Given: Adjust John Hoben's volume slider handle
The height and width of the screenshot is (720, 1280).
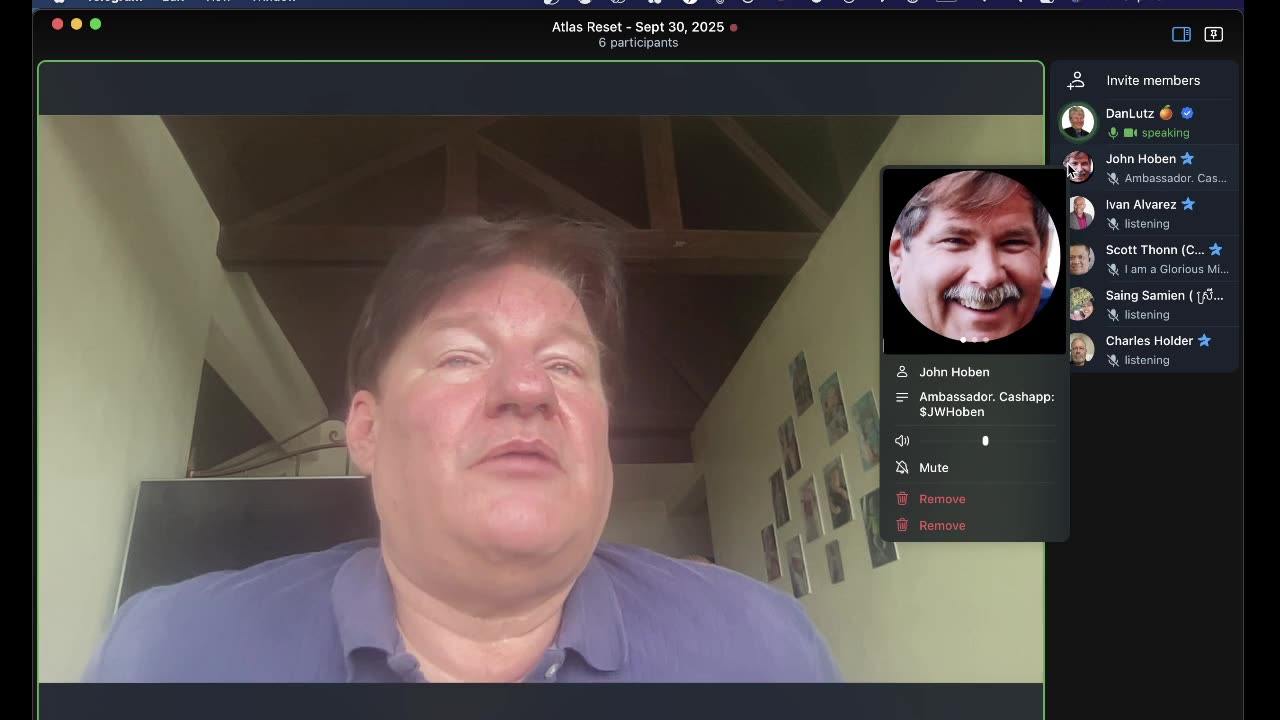Looking at the screenshot, I should coord(985,441).
